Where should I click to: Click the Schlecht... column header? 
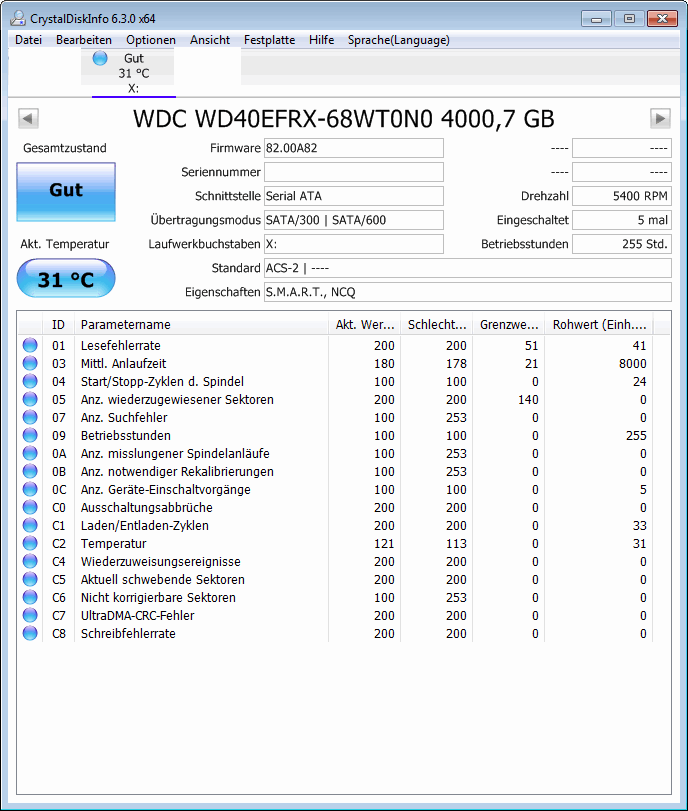coord(437,324)
